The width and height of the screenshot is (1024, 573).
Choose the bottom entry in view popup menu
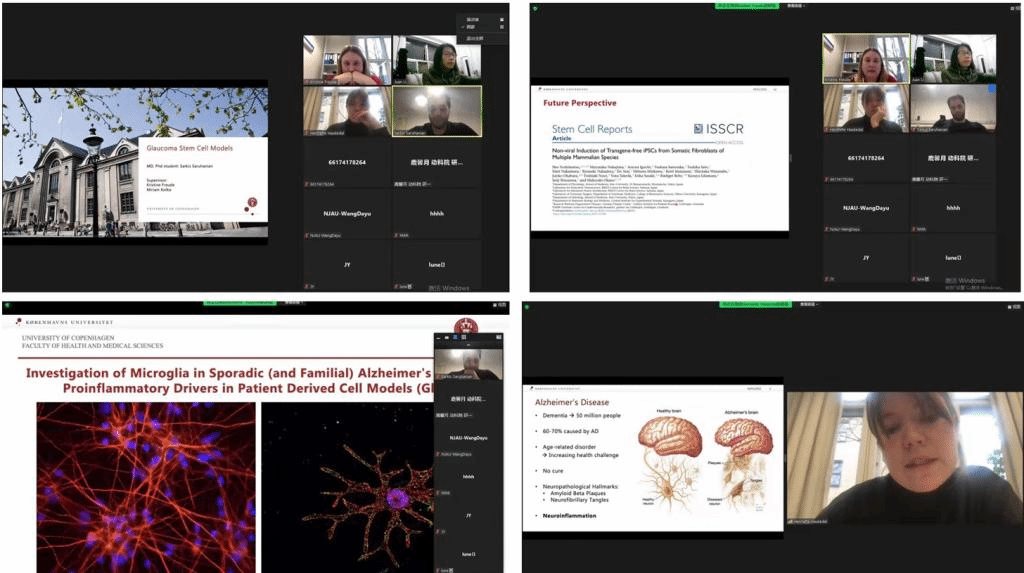pos(472,38)
